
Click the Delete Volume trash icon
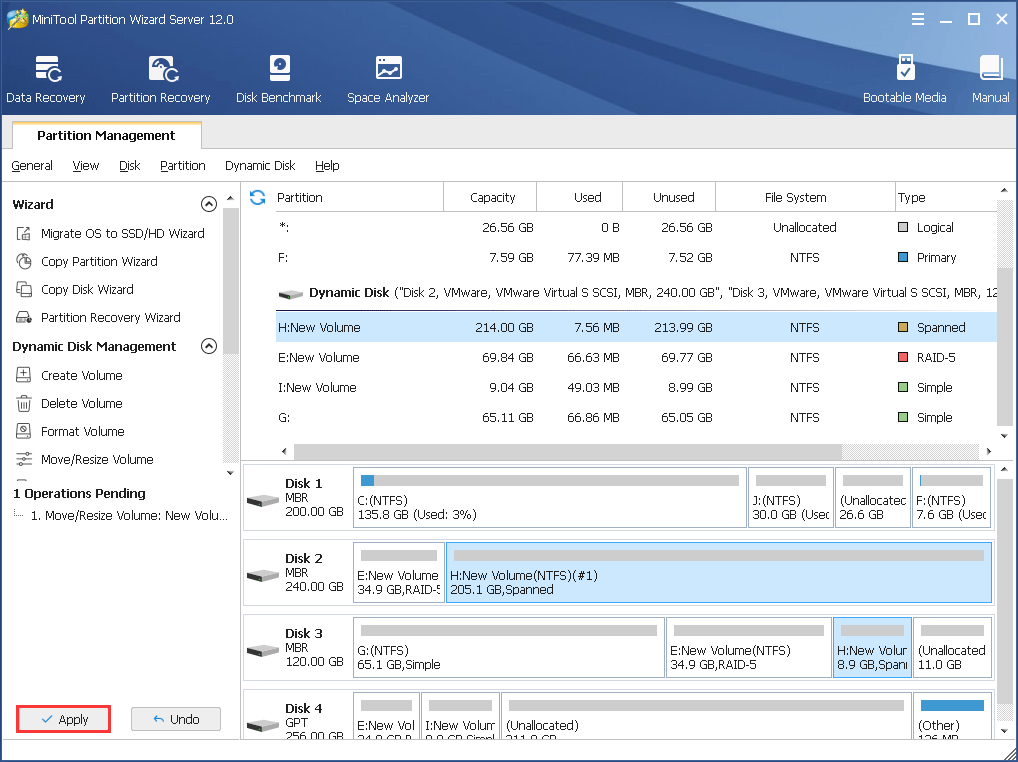click(24, 403)
